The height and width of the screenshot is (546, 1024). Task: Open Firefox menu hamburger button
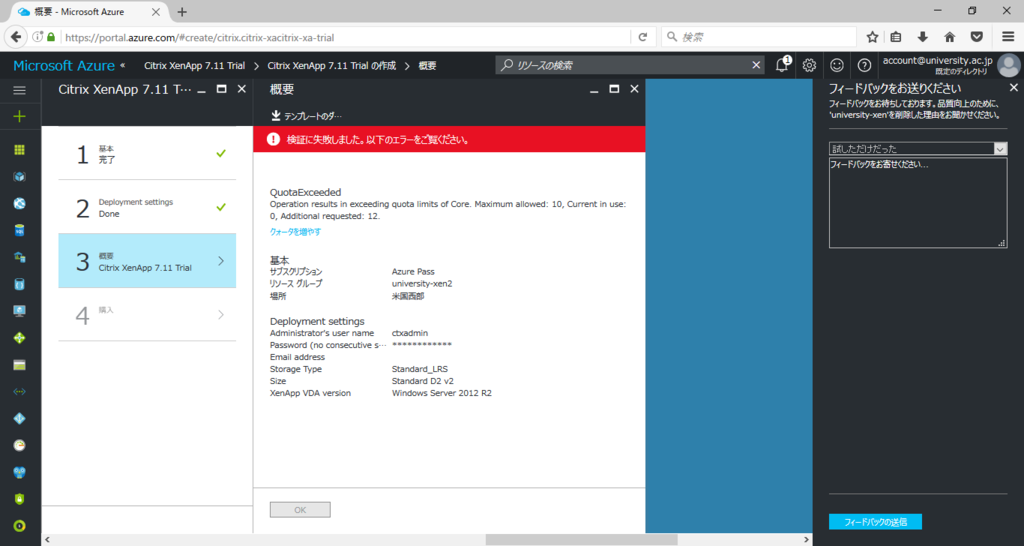click(x=1008, y=37)
